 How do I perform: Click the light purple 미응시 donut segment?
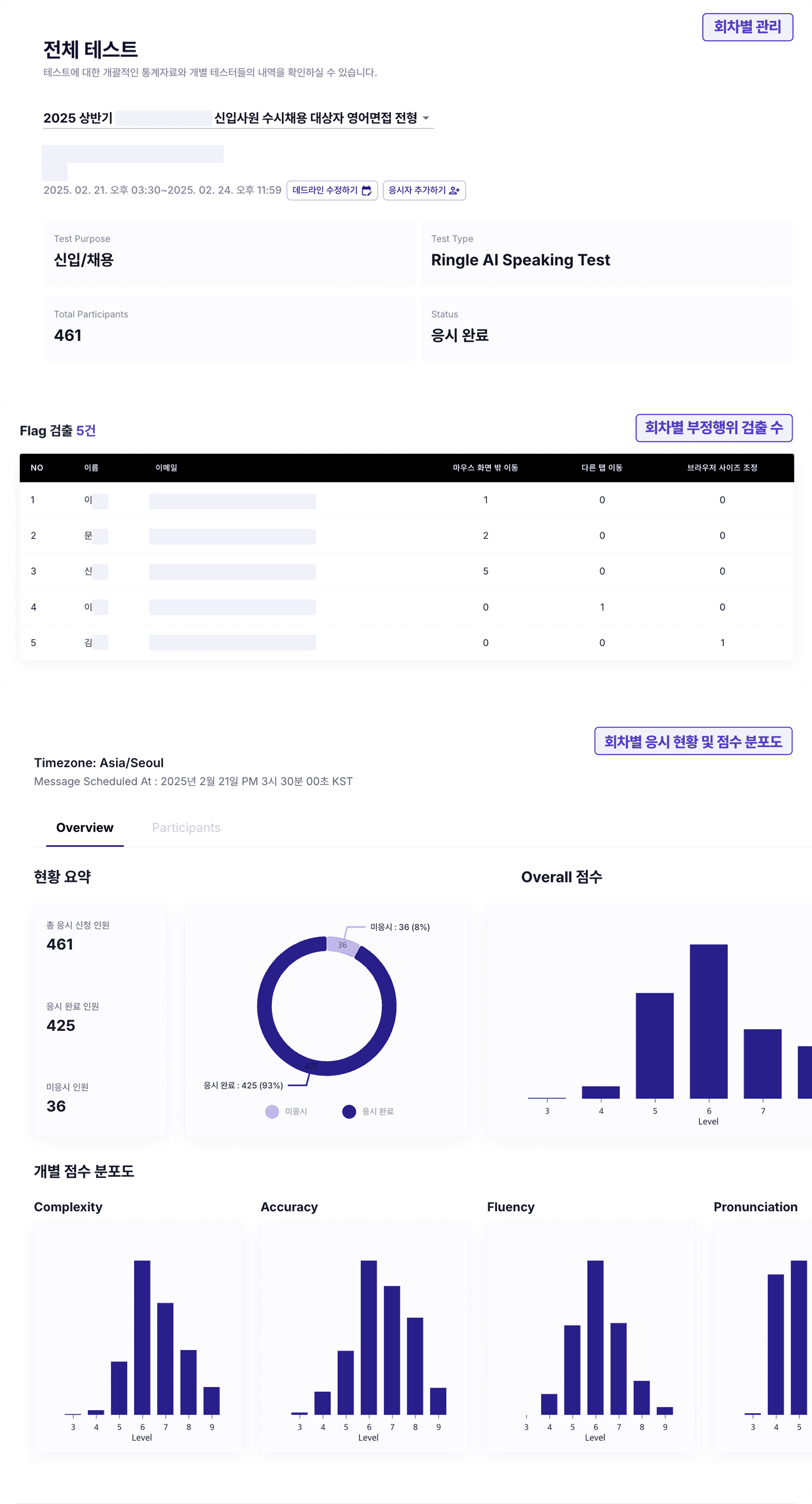coord(343,945)
